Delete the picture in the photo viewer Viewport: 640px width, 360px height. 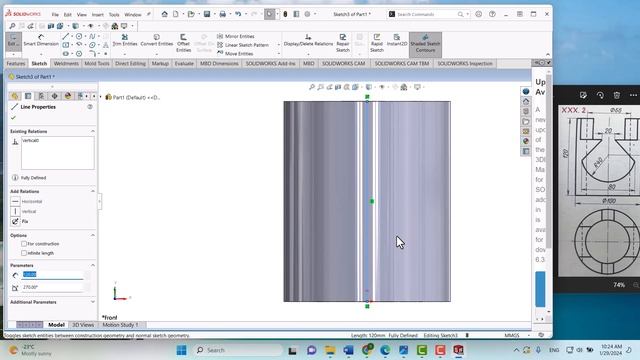(617, 95)
